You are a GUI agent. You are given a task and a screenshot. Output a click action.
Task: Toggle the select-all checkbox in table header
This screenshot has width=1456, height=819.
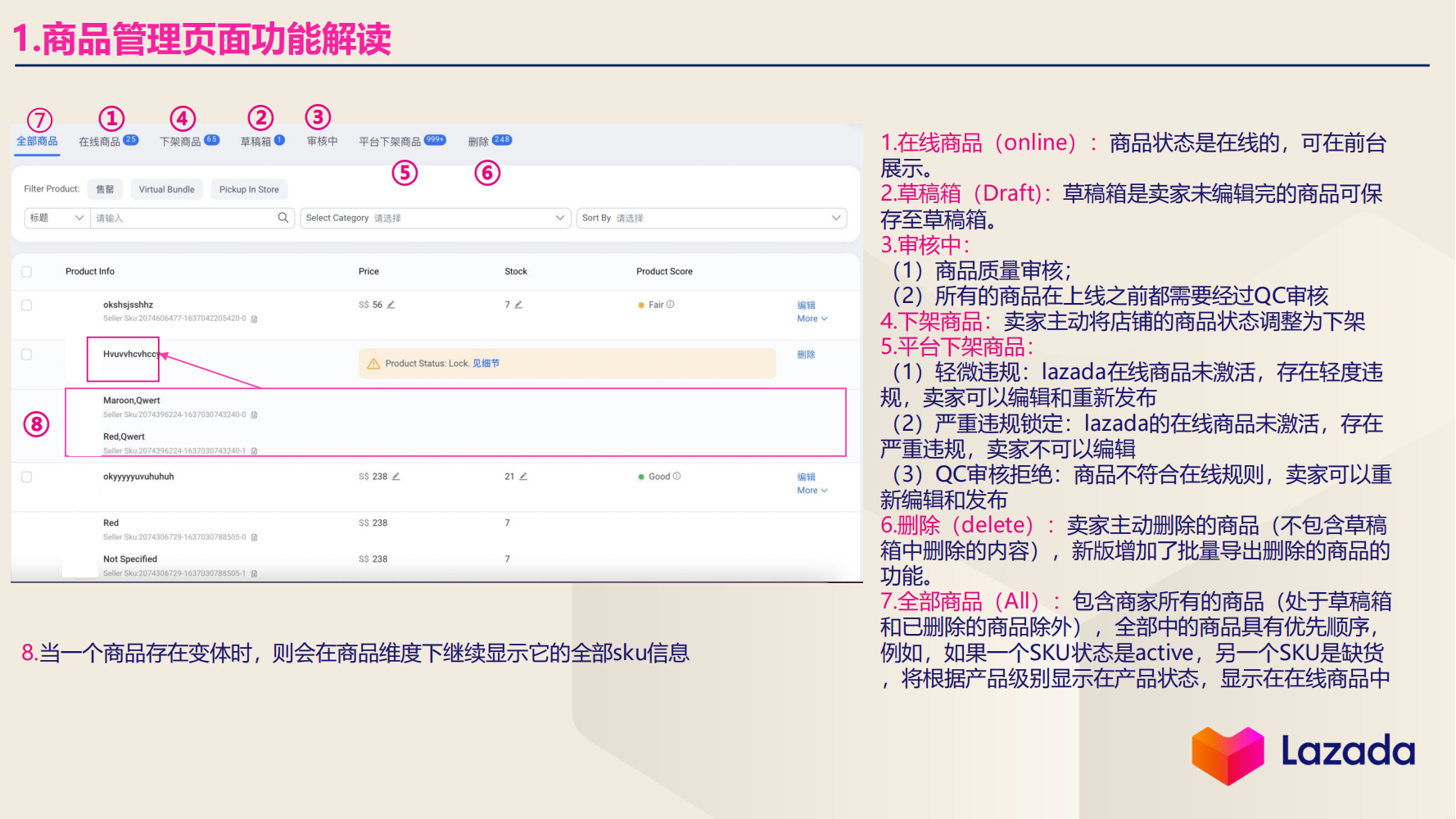[26, 272]
